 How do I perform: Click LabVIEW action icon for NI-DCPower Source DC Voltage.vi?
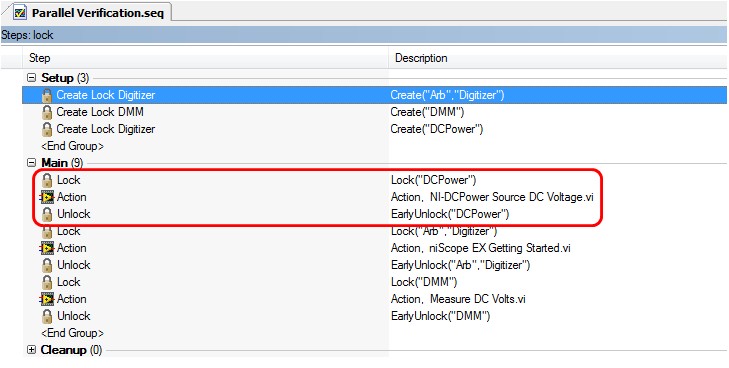point(47,197)
